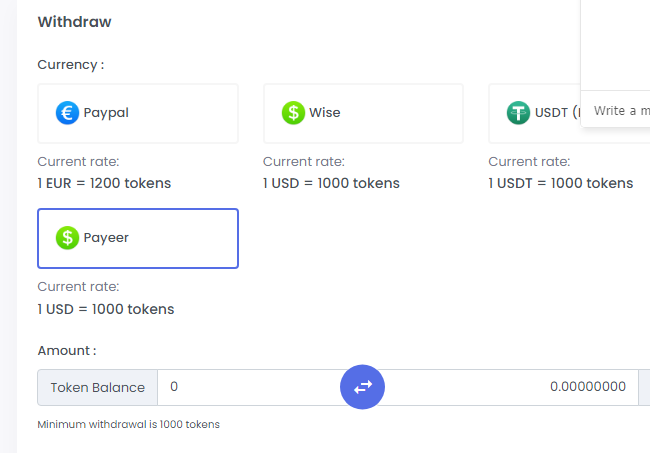Click 'Minimum withdrawal is 1000 tokens' note

[x=129, y=424]
